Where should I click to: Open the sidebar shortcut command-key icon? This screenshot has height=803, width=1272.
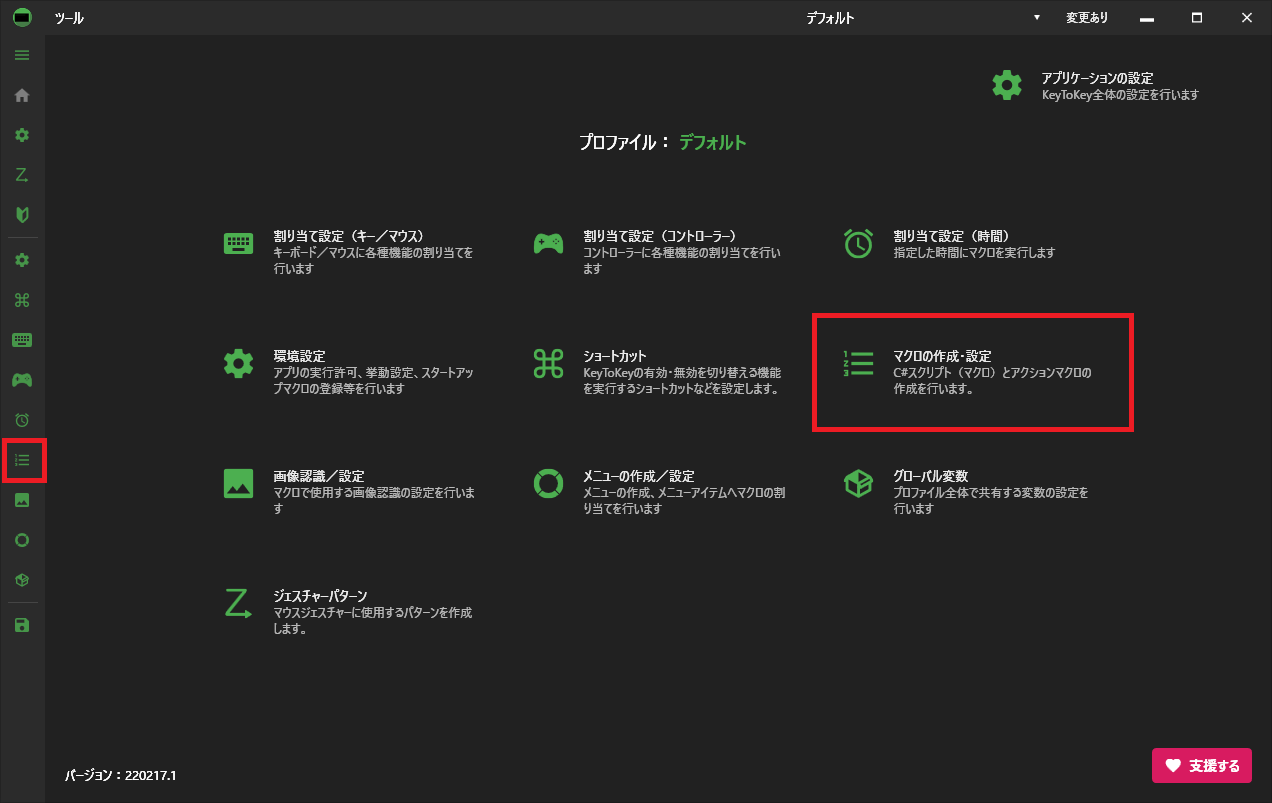22,300
